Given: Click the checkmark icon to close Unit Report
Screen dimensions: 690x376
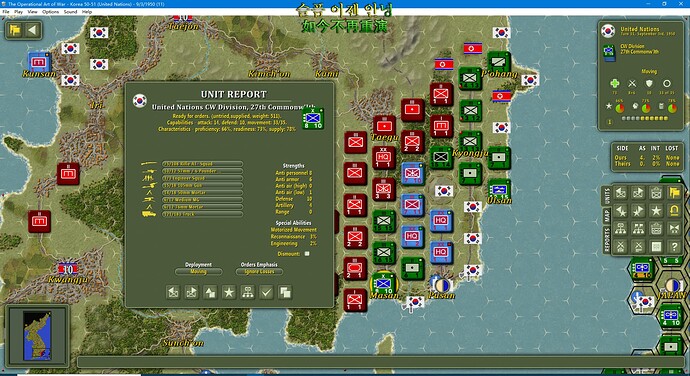Looking at the screenshot, I should tap(267, 292).
